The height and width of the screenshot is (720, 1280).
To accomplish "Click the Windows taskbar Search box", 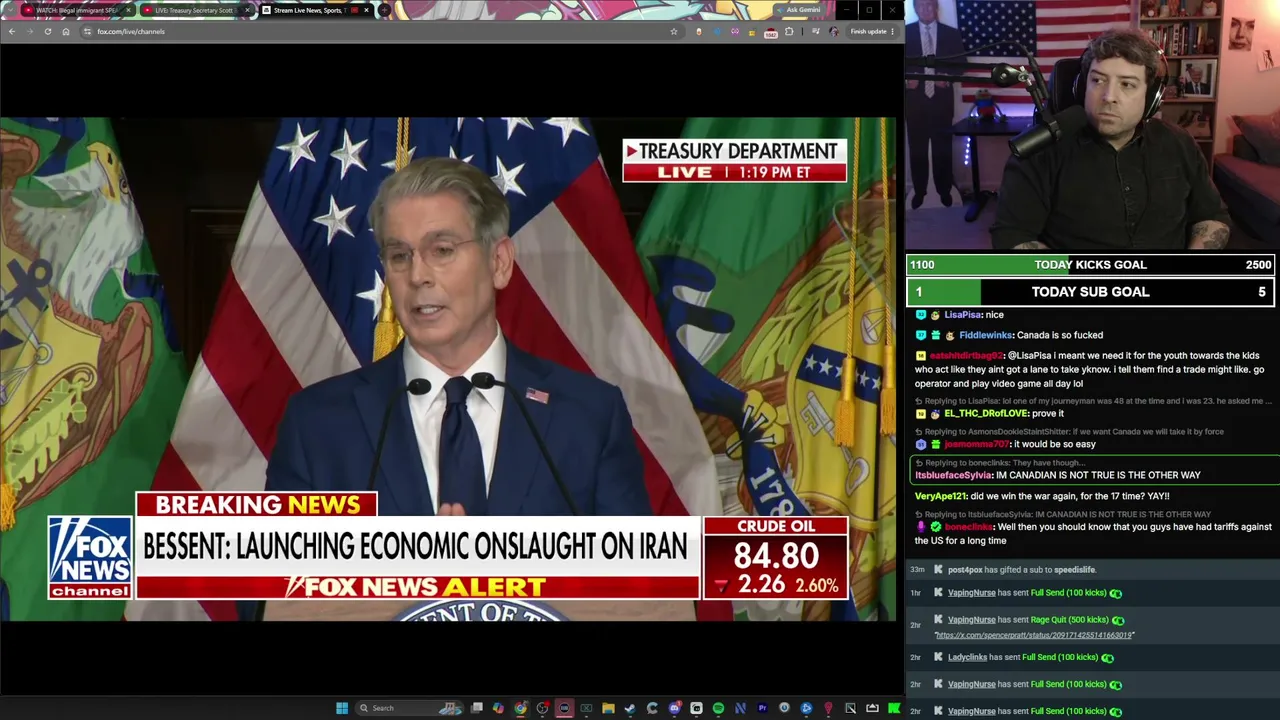I will 408,708.
